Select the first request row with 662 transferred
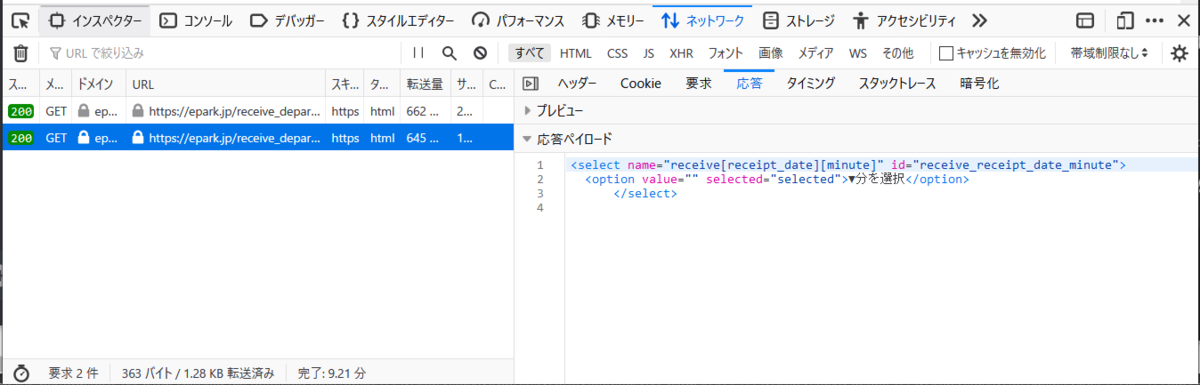This screenshot has height=385, width=1200. click(257, 111)
